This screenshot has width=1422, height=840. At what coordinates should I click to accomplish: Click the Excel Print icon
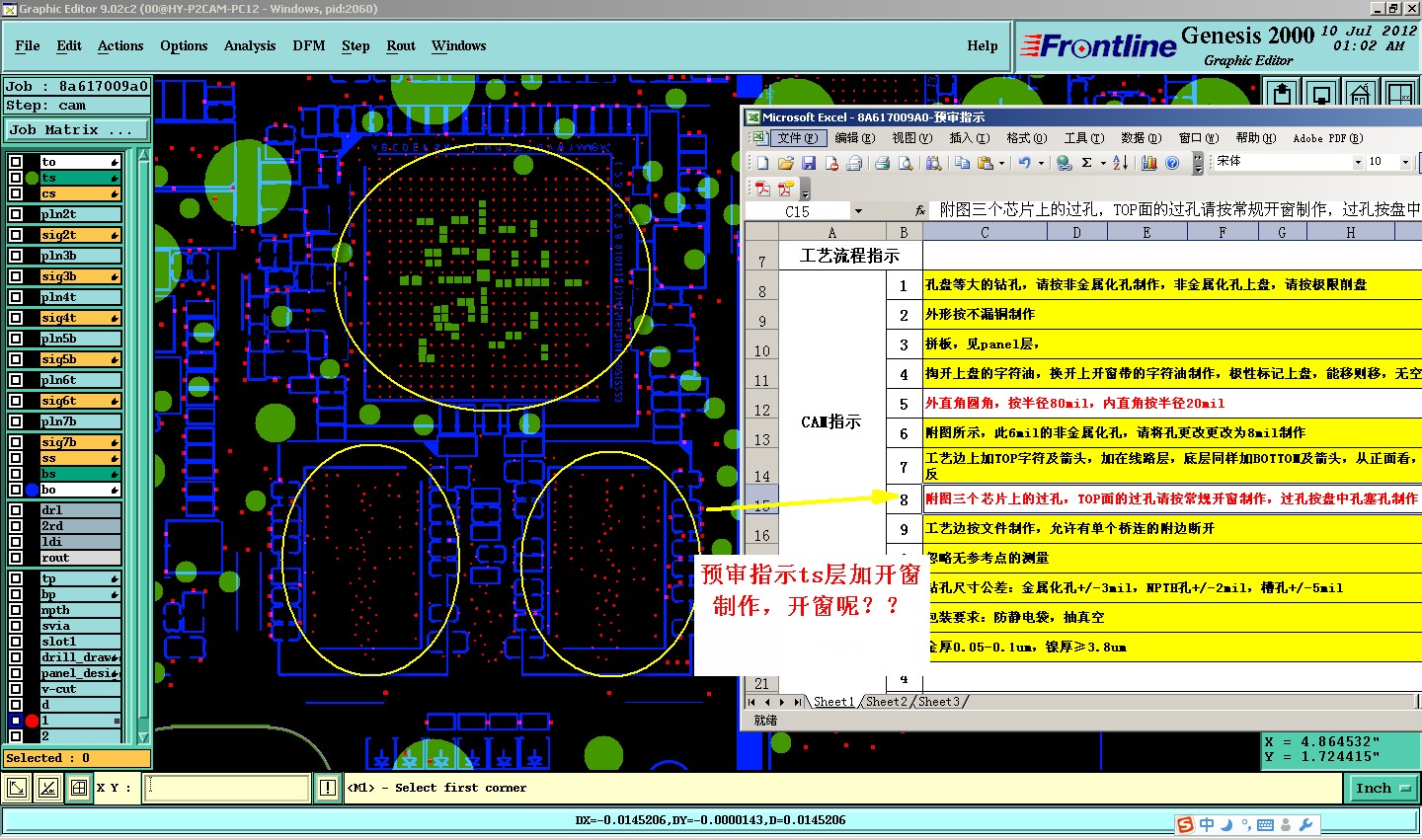(882, 163)
